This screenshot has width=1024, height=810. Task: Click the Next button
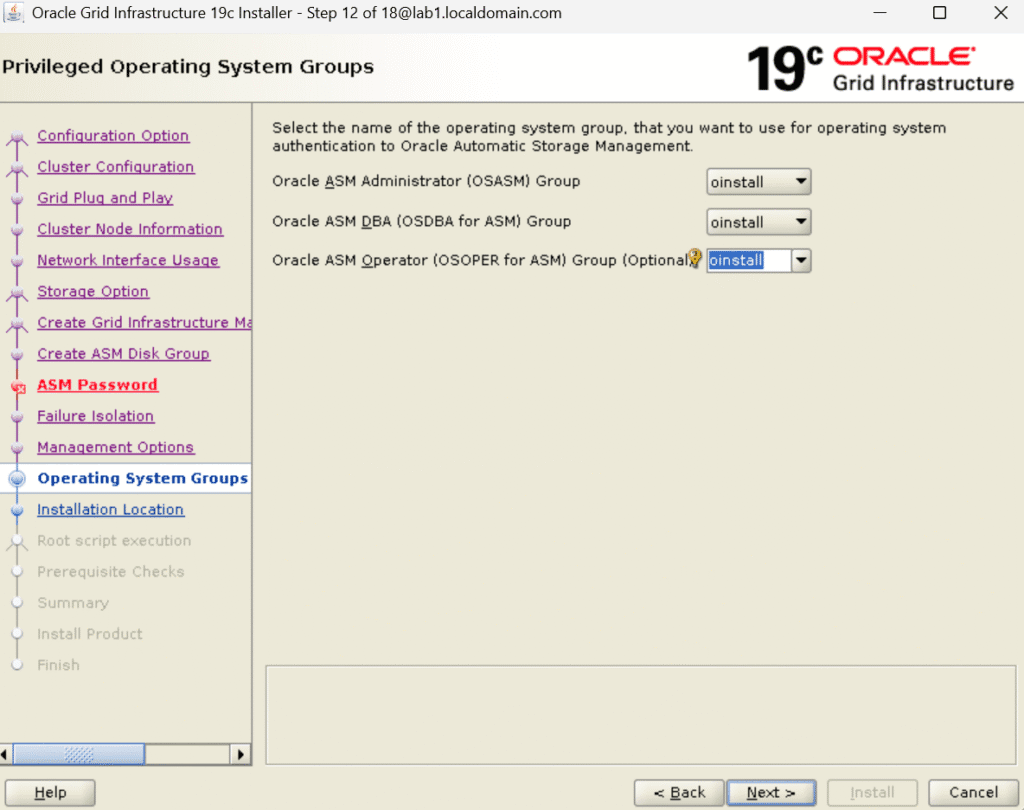pos(771,792)
